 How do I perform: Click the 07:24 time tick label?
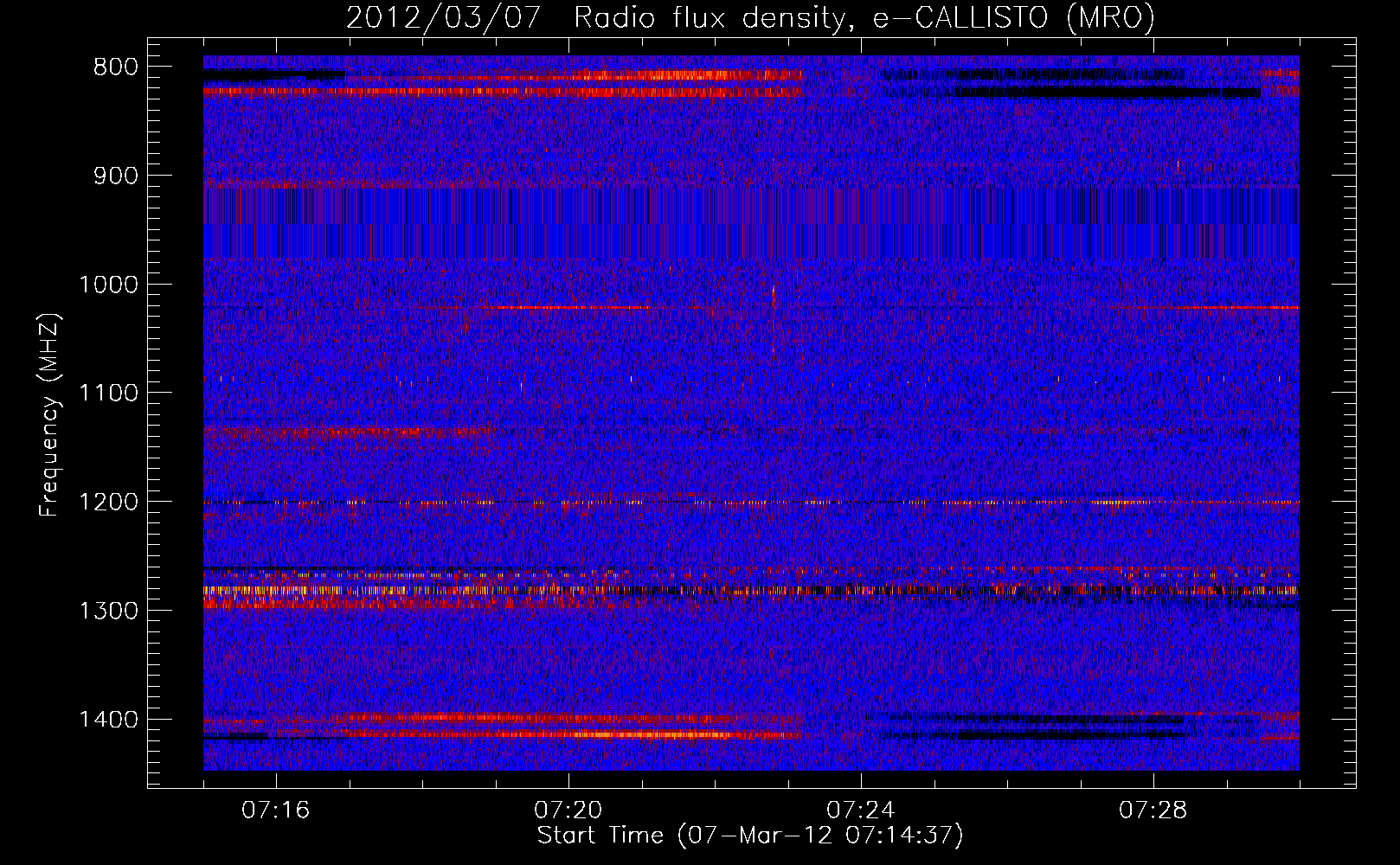pyautogui.click(x=860, y=811)
